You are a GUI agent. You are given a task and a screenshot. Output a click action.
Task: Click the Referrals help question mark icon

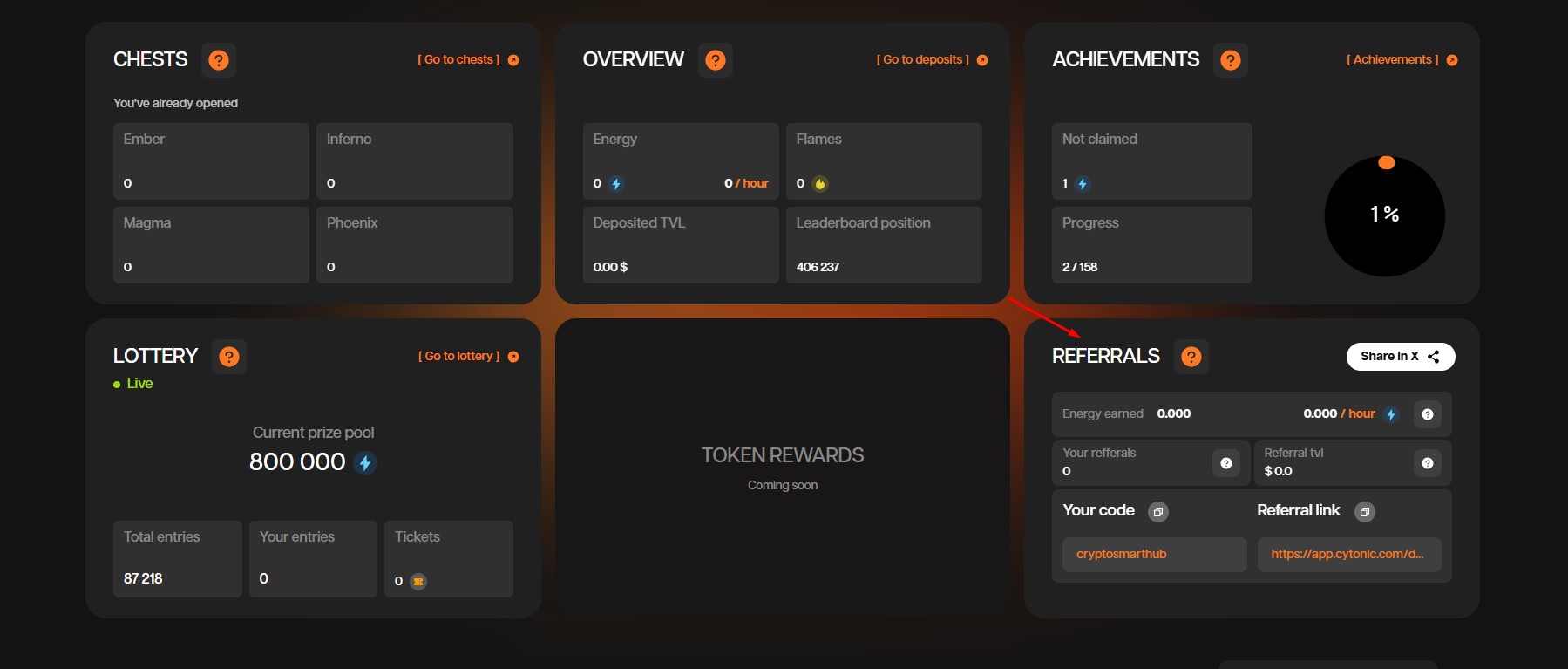pos(1191,357)
